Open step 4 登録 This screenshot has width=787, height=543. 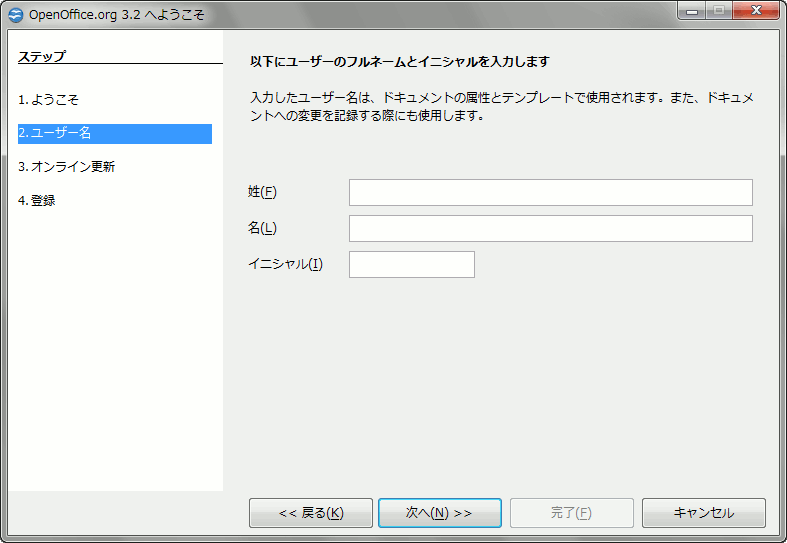coord(36,200)
